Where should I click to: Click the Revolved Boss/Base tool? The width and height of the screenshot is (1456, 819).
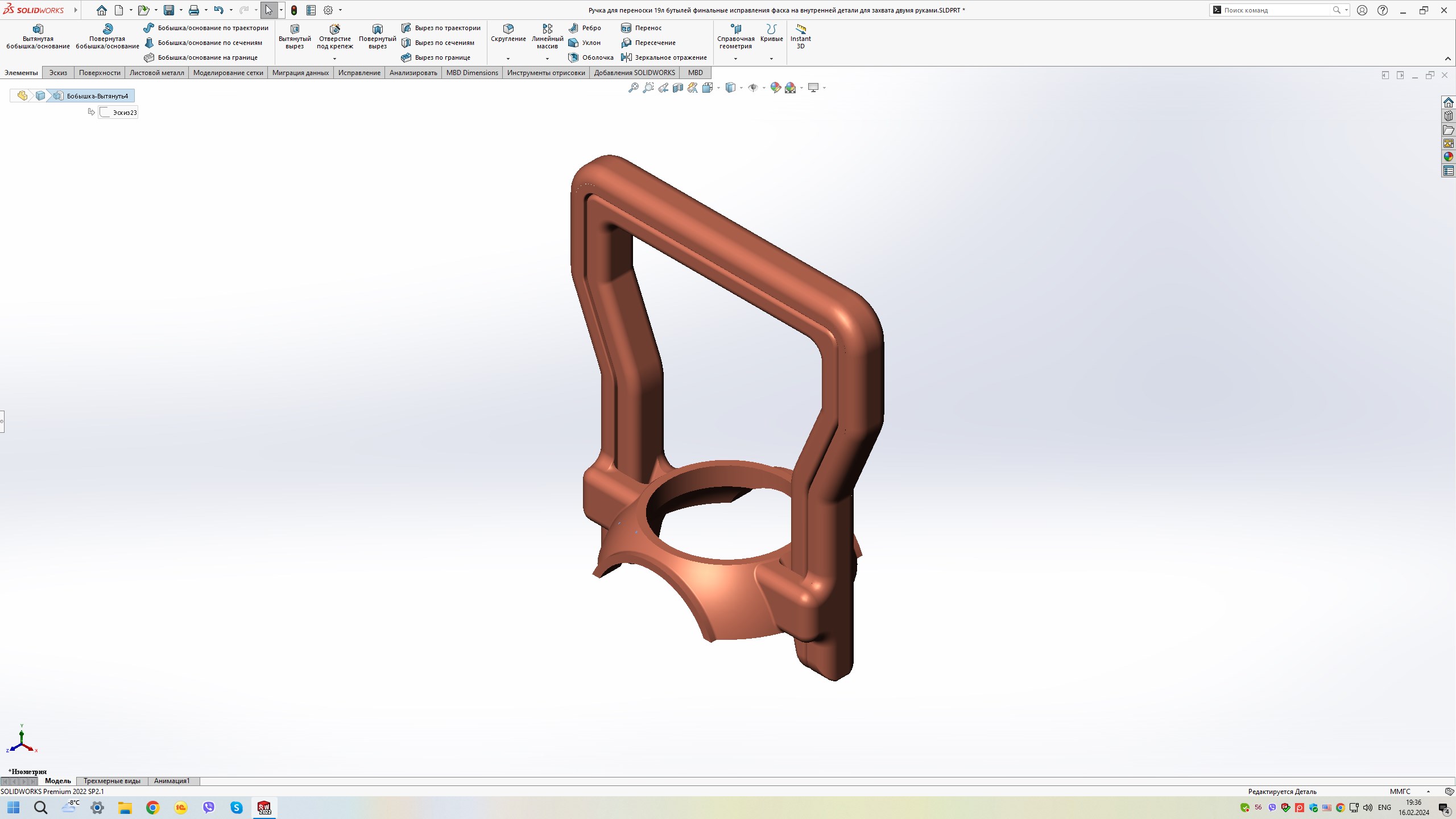coord(107,36)
